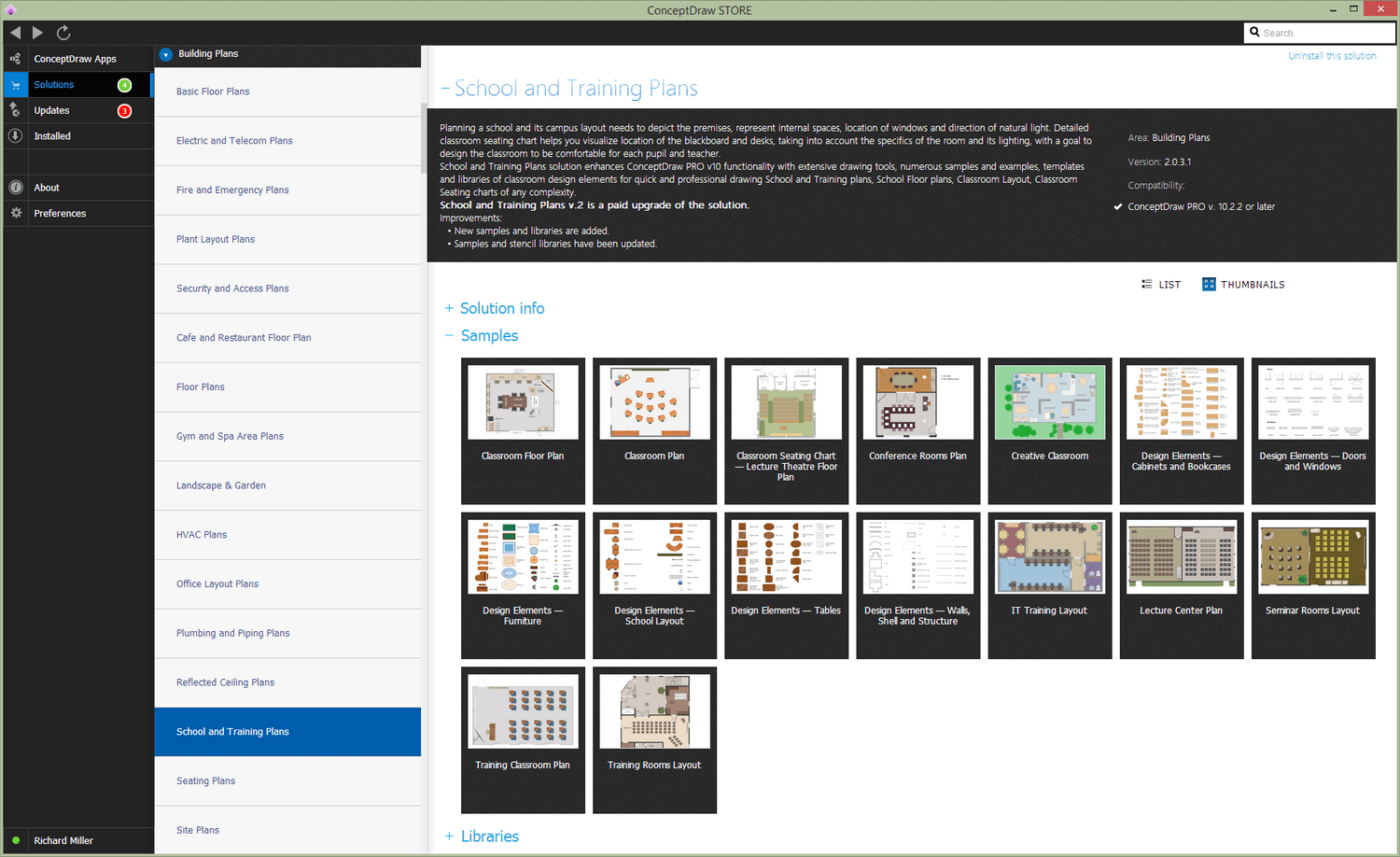The height and width of the screenshot is (857, 1400).
Task: Click the ConceptDraw Apps sidebar icon
Action: pos(15,59)
